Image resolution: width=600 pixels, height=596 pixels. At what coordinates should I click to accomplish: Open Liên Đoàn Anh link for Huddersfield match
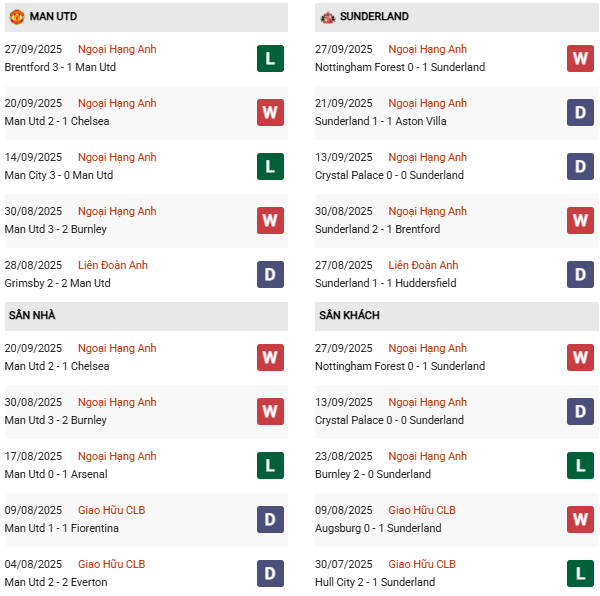[x=423, y=265]
